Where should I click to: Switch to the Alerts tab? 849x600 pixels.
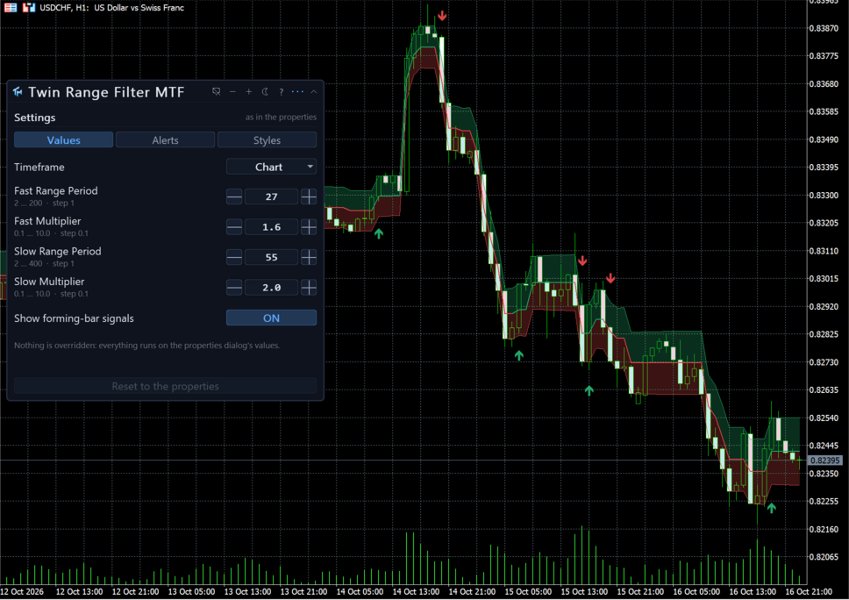165,140
